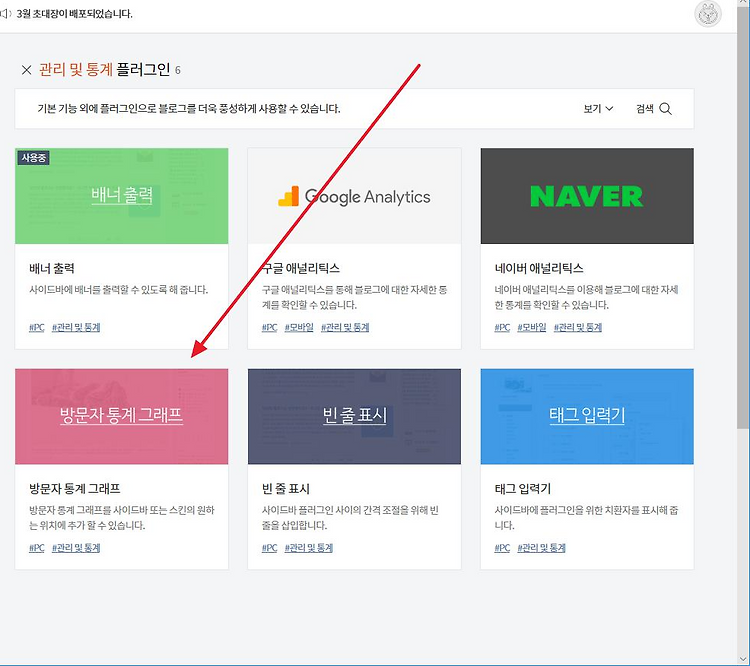Screen dimensions: 750x666
Task: Click the 빈 줄 표시 description text
Action: (x=350, y=518)
